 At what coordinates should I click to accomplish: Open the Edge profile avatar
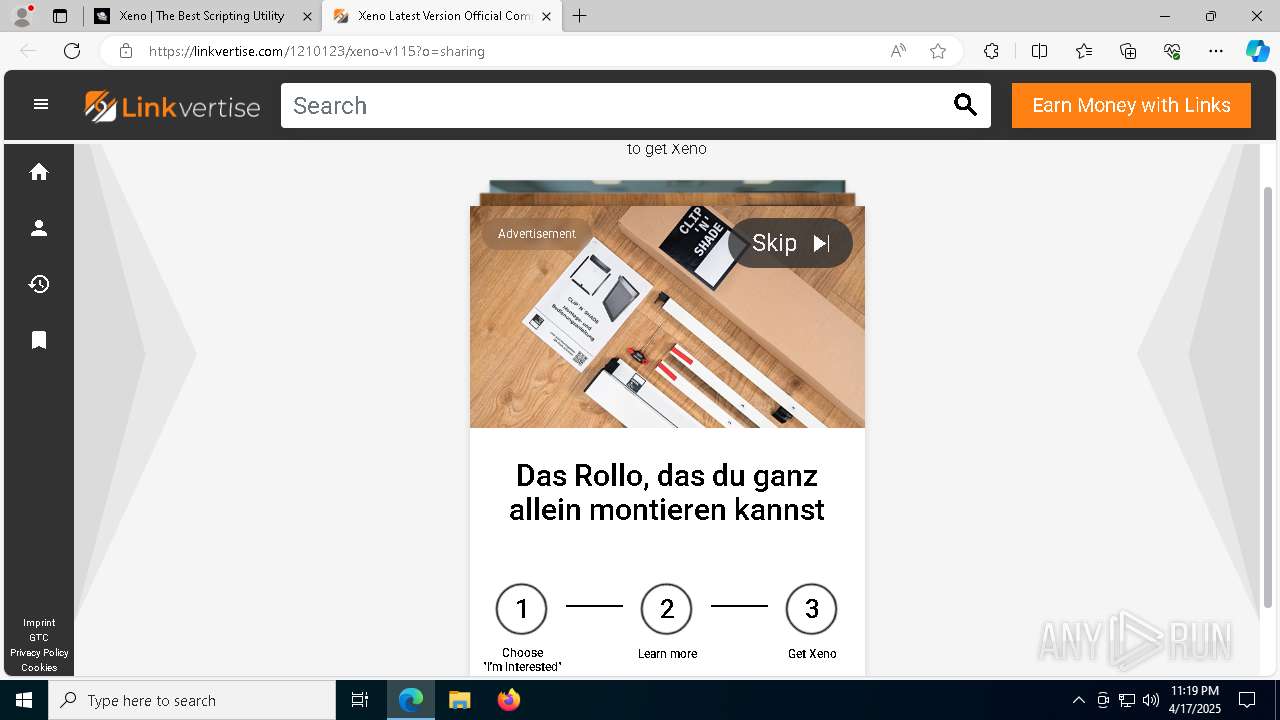[22, 16]
